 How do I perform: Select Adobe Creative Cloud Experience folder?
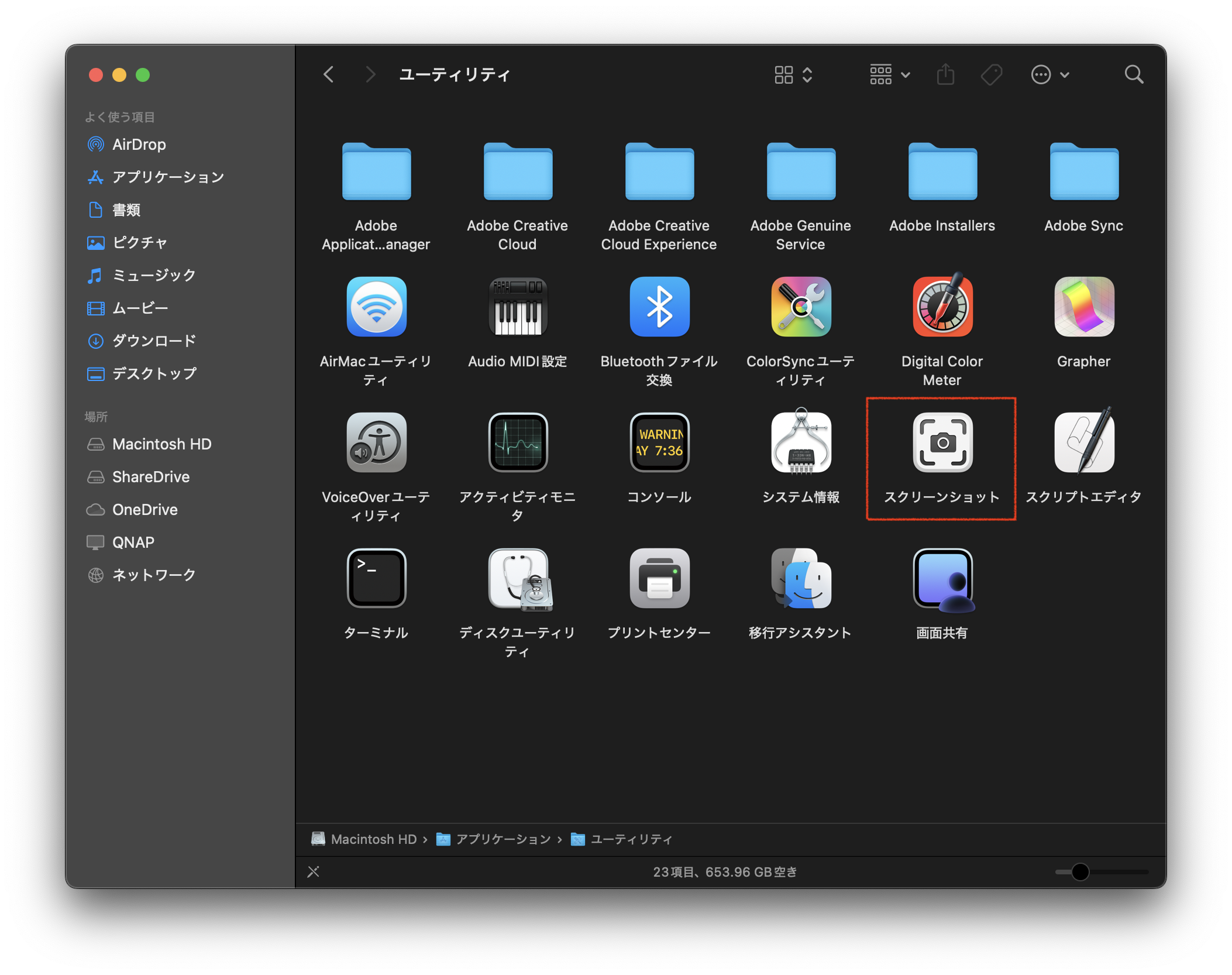click(659, 171)
